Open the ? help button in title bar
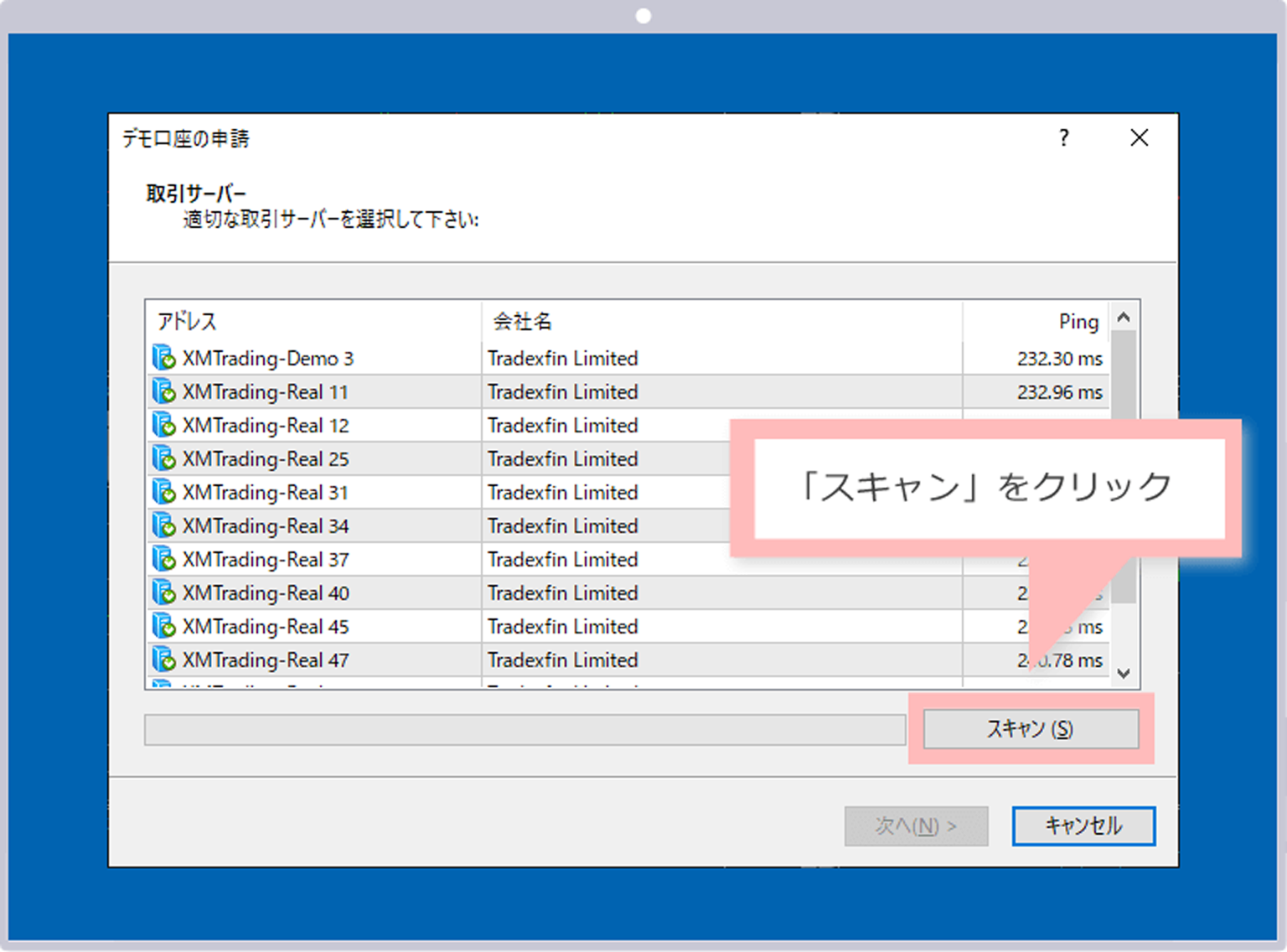This screenshot has width=1287, height=952. (1064, 137)
